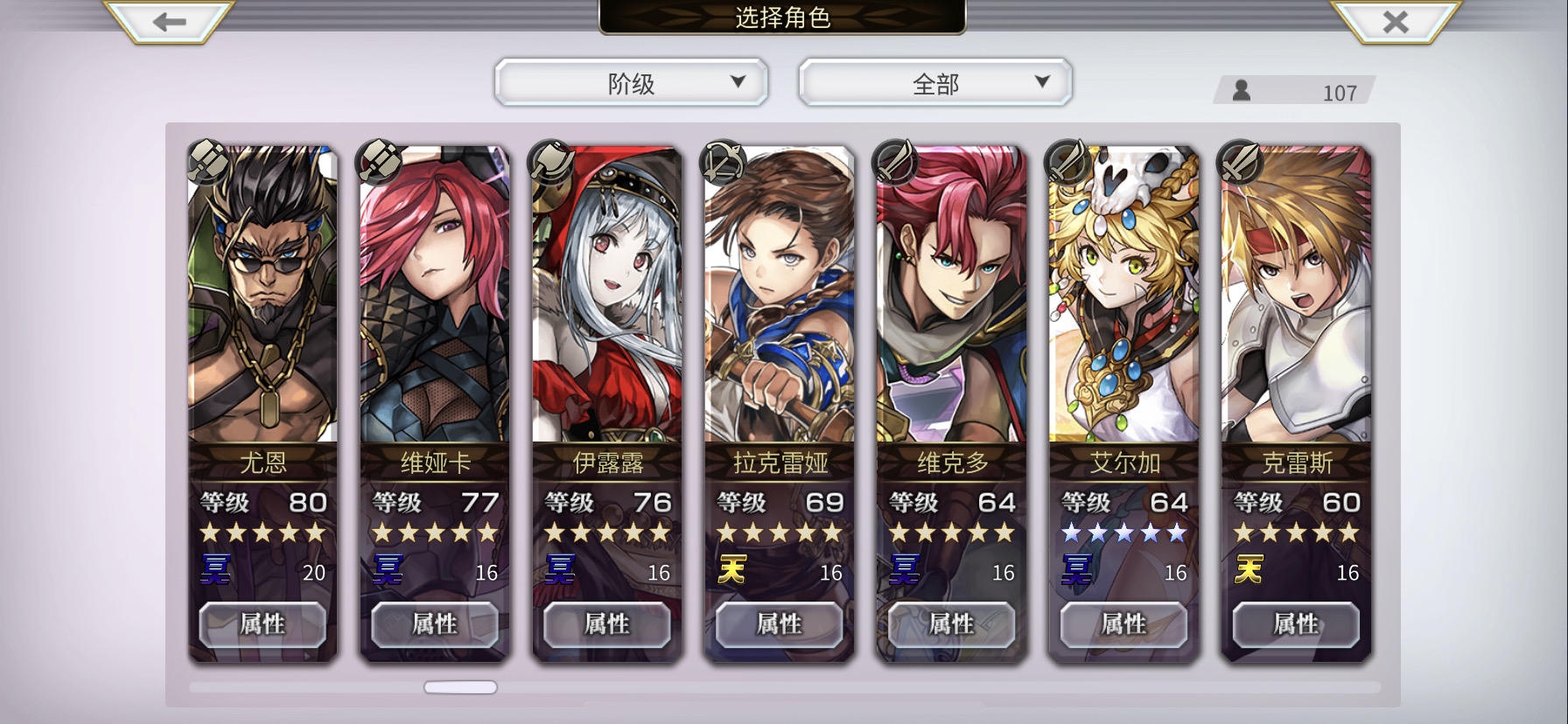Viewport: 1568px width, 724px height.
Task: Select the 伊露露 character portrait
Action: pos(607,294)
